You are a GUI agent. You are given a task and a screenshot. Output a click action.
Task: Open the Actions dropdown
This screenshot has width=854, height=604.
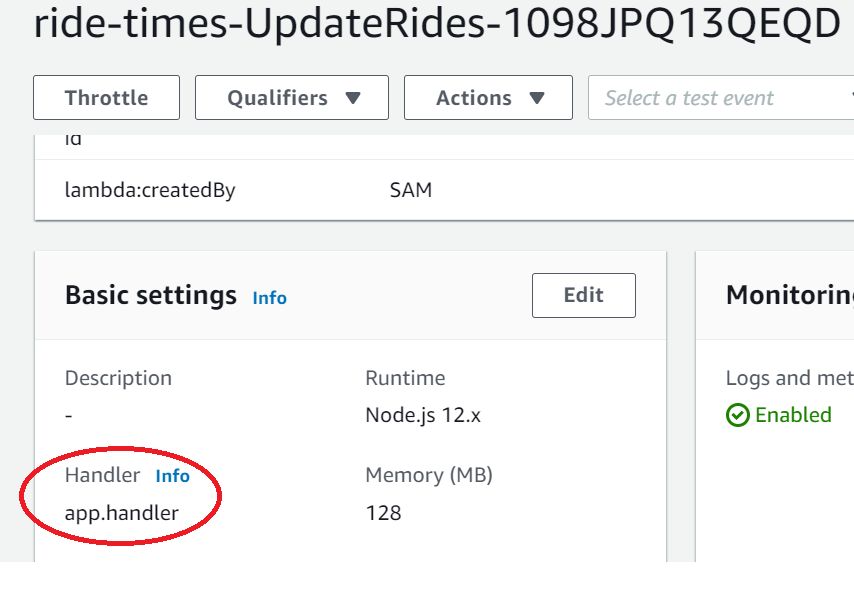point(488,97)
